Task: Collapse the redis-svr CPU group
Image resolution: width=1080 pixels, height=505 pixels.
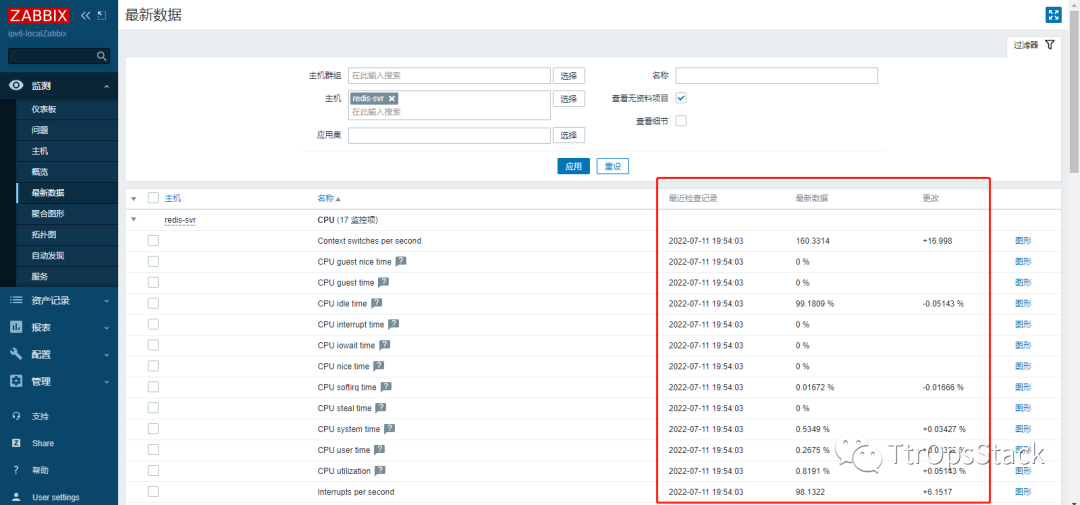Action: tap(134, 220)
